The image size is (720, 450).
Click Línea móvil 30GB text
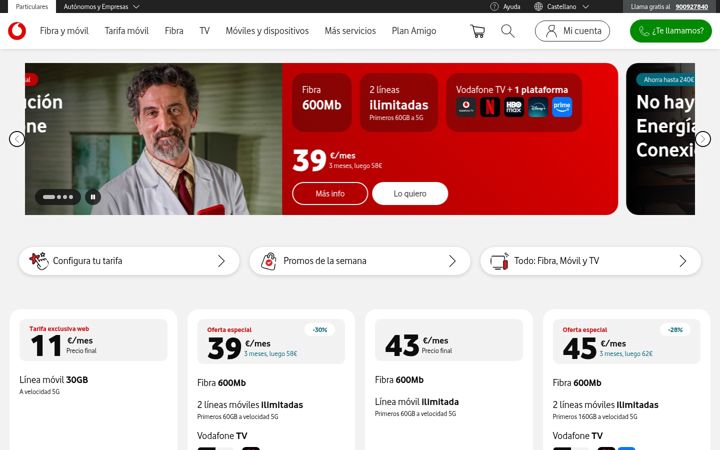(x=54, y=380)
